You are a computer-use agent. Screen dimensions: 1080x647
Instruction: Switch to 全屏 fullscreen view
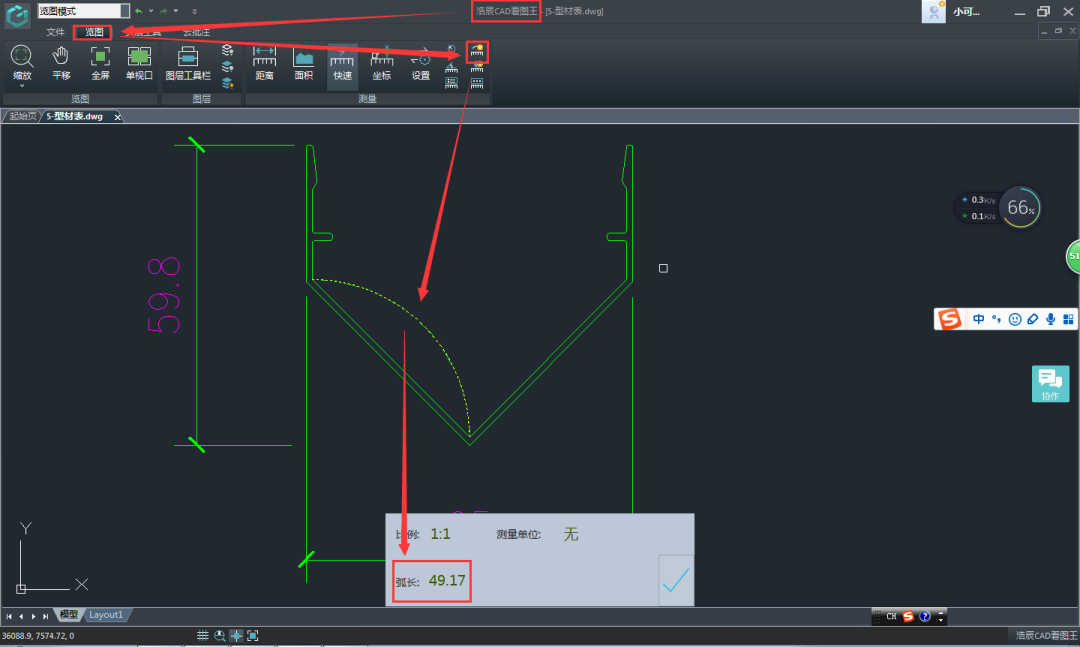point(100,62)
